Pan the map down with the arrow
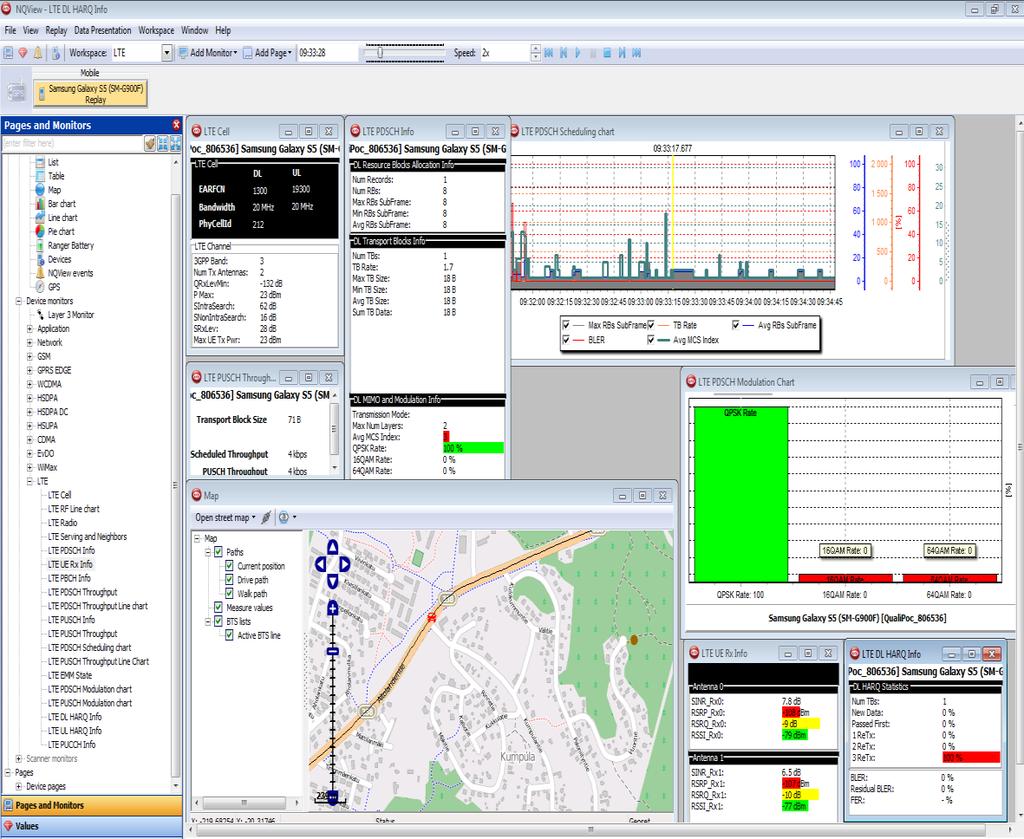This screenshot has height=839, width=1024. 332,581
